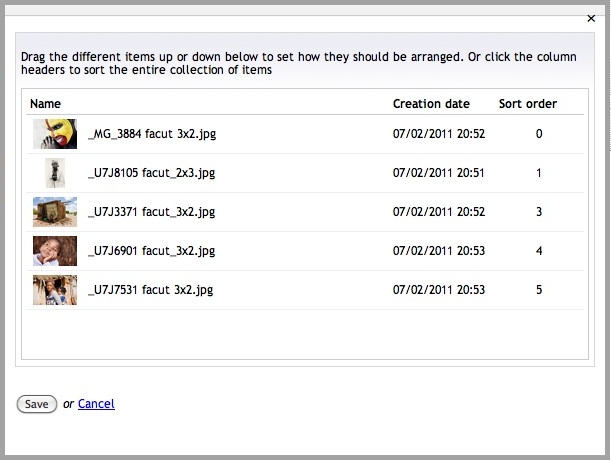611x461 pixels.
Task: Select the _U7J8105 facut_2x3.jpg filename
Action: point(152,173)
